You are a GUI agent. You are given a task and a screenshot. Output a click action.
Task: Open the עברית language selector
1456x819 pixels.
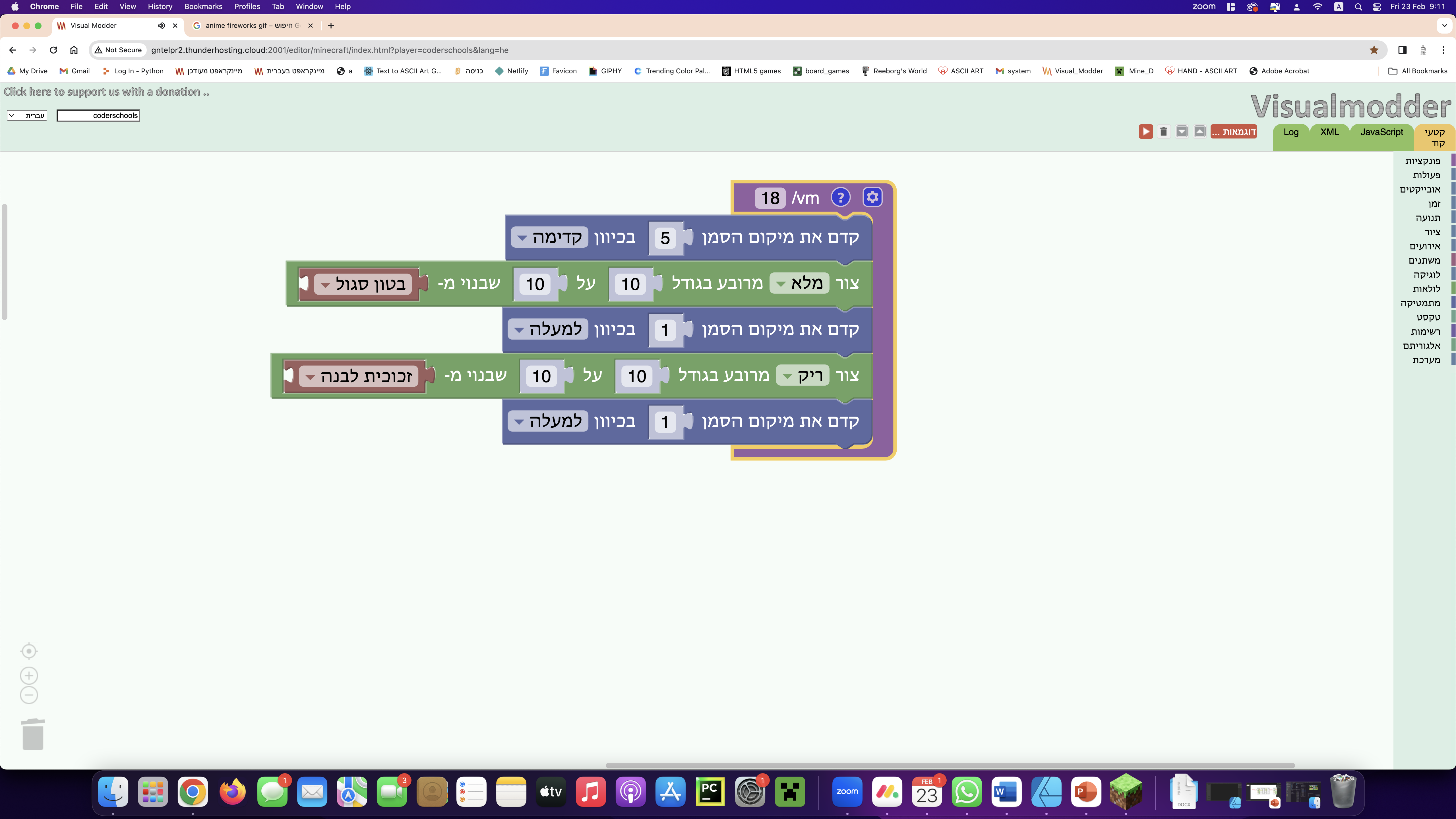[27, 115]
